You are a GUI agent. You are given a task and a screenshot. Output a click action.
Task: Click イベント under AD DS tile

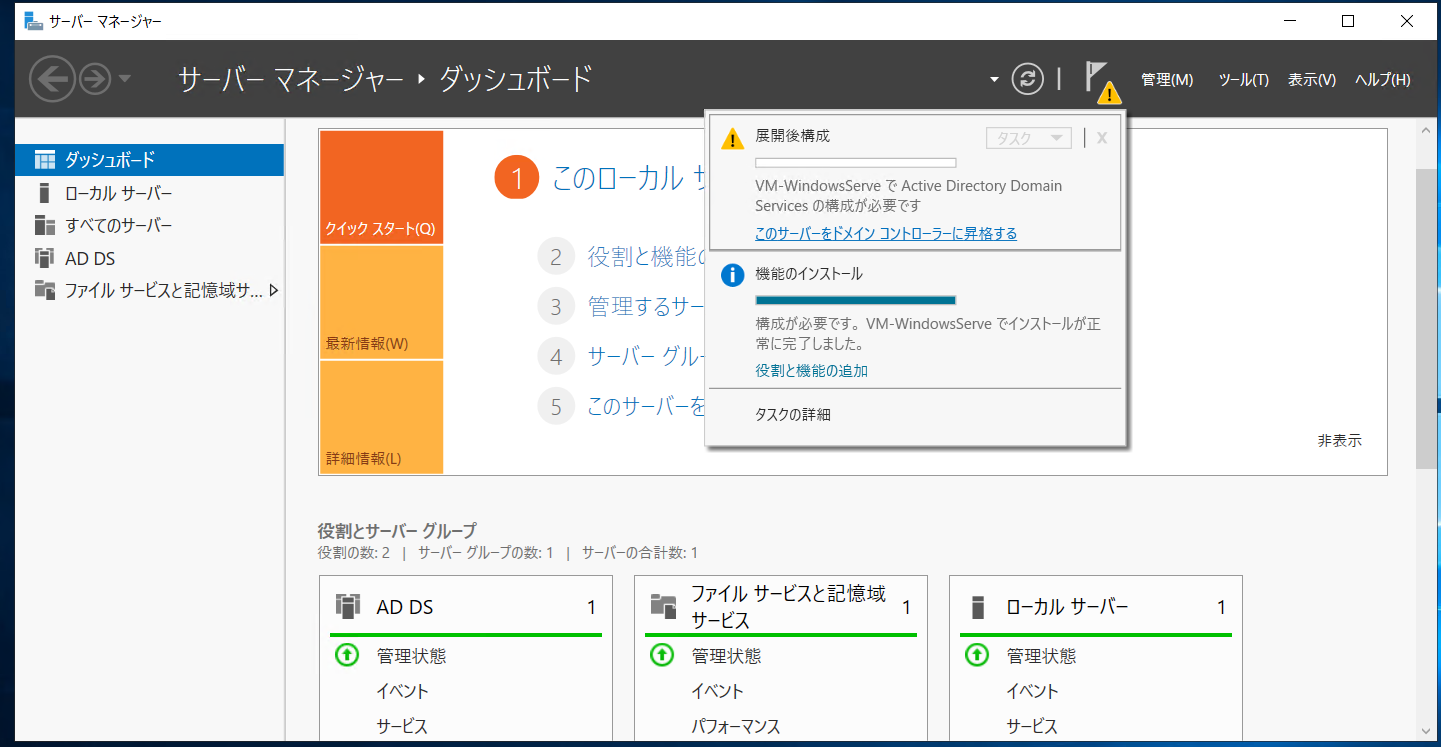[x=403, y=691]
